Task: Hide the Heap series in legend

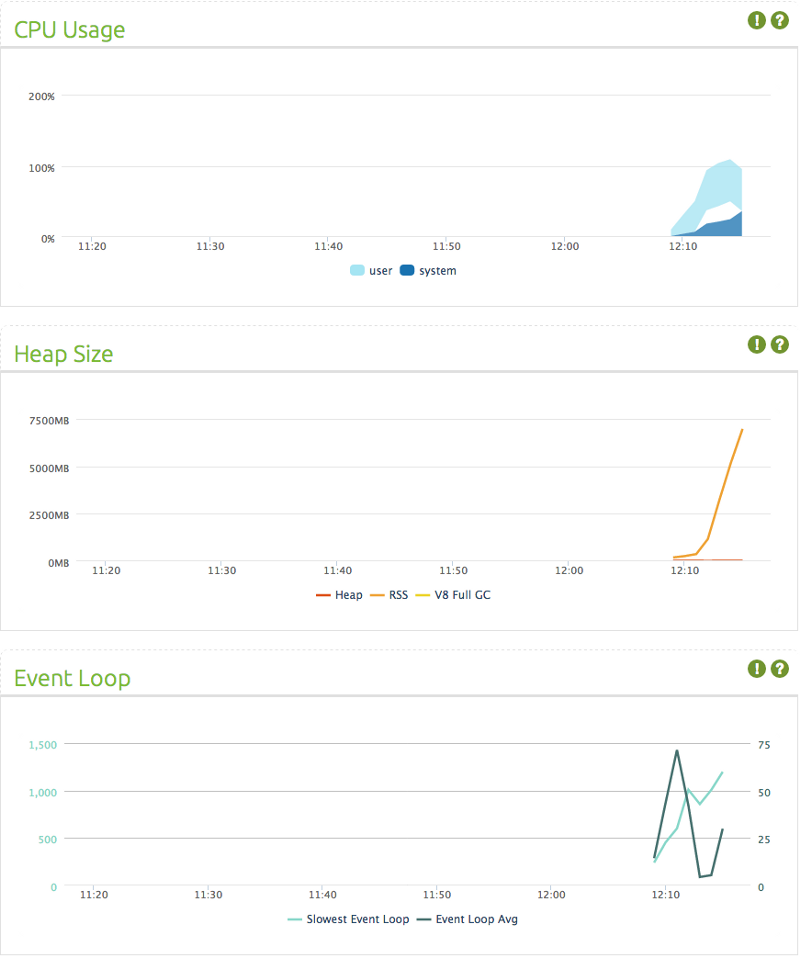Action: point(339,595)
